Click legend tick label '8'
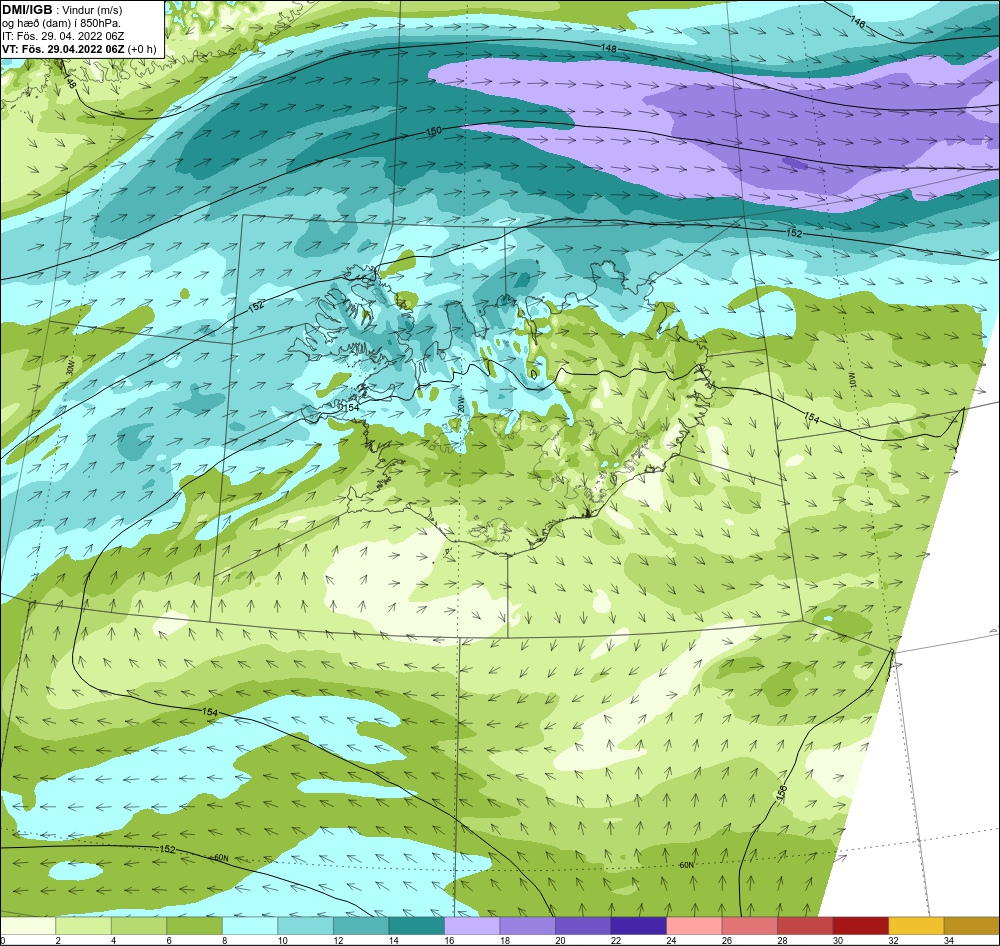1000x946 pixels. pos(224,940)
